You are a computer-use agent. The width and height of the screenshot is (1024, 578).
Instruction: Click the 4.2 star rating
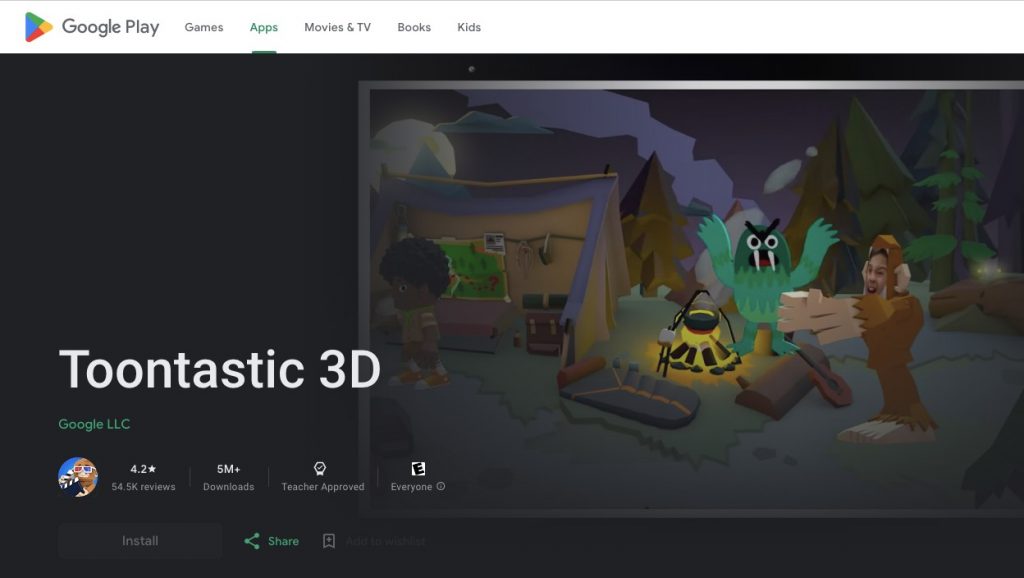(x=143, y=469)
